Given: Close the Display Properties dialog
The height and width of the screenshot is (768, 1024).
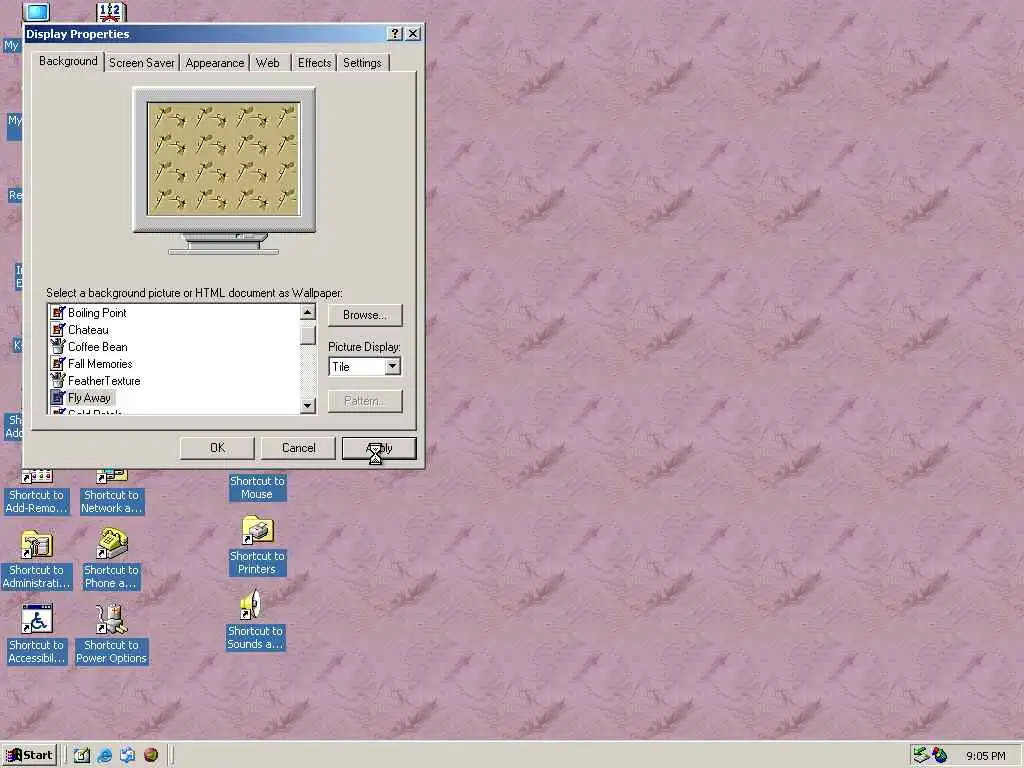Looking at the screenshot, I should click(413, 34).
